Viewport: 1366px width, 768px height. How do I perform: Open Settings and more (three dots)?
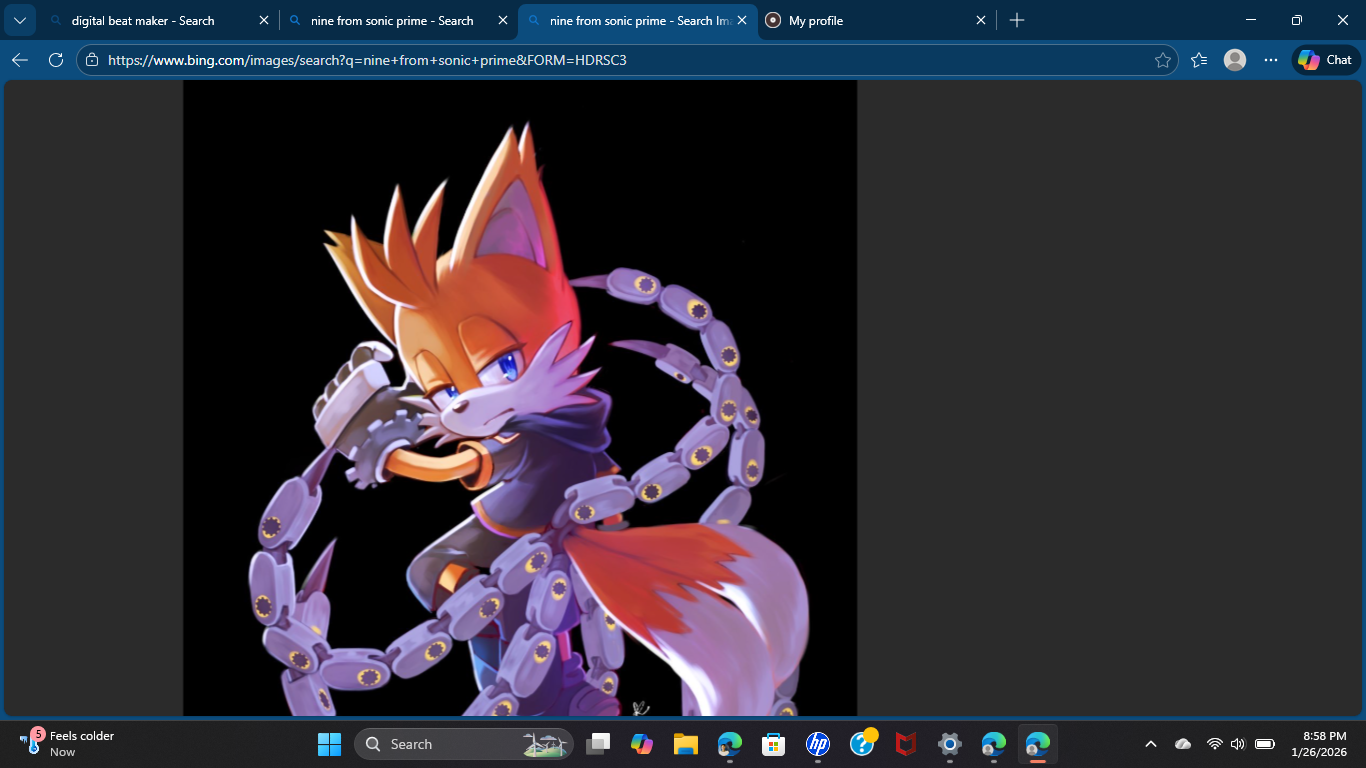tap(1271, 60)
